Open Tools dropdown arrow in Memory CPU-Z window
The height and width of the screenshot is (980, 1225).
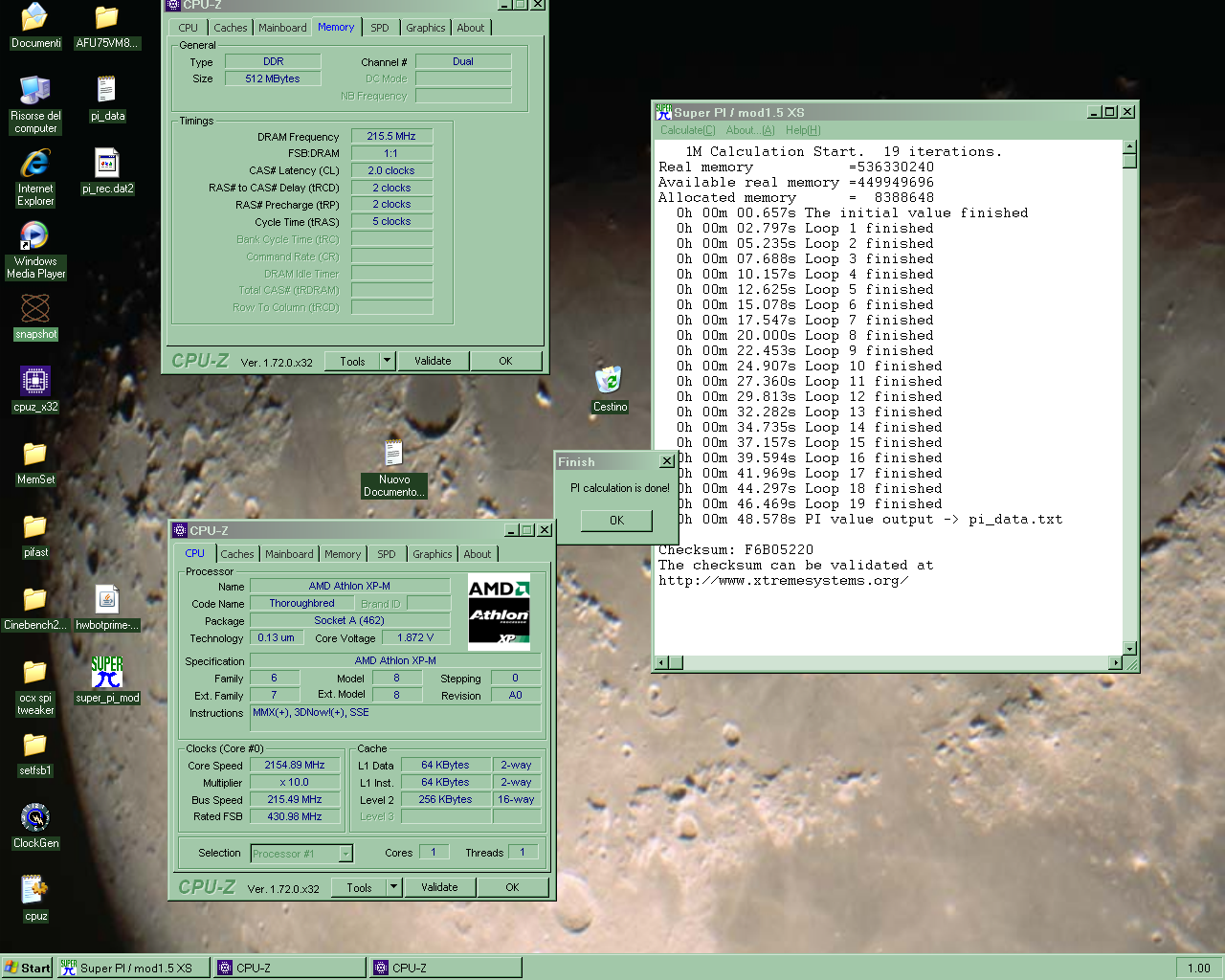pyautogui.click(x=388, y=361)
